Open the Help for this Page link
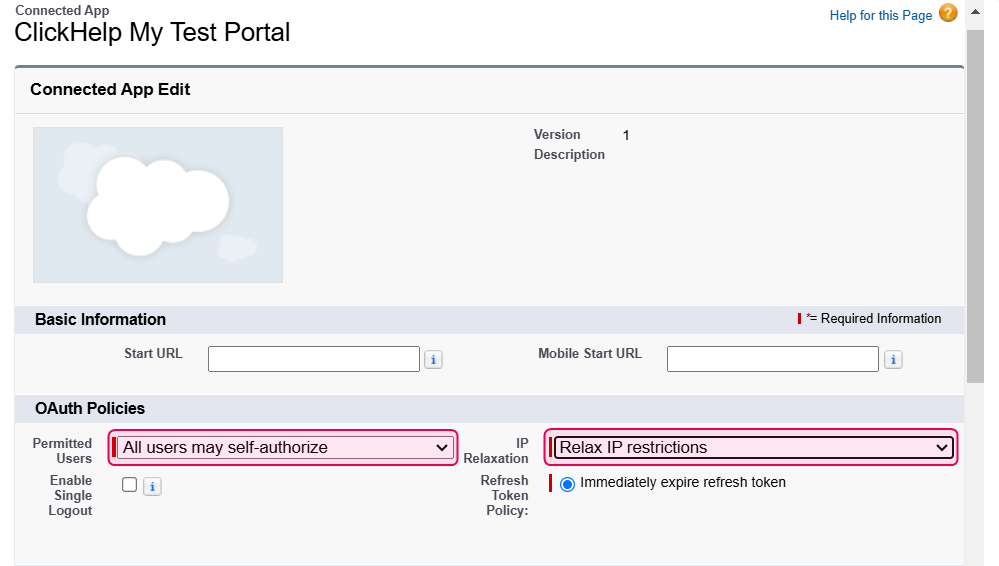 tap(880, 15)
